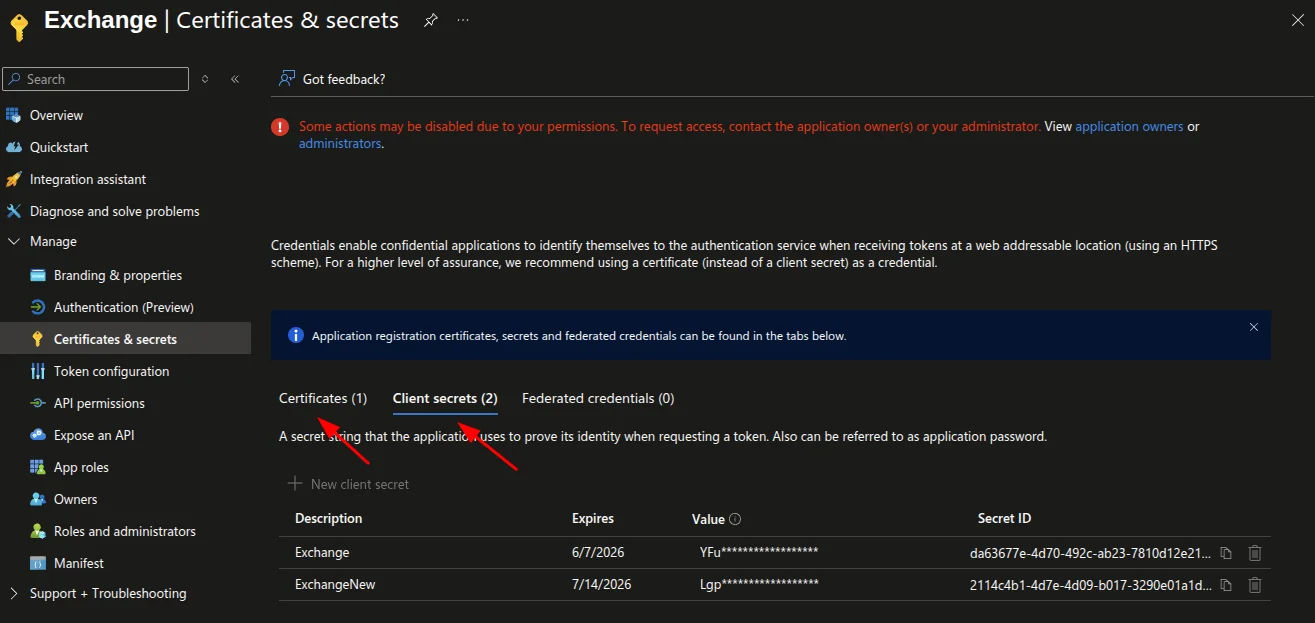
Task: Click the Quickstart cloud icon
Action: (x=13, y=147)
